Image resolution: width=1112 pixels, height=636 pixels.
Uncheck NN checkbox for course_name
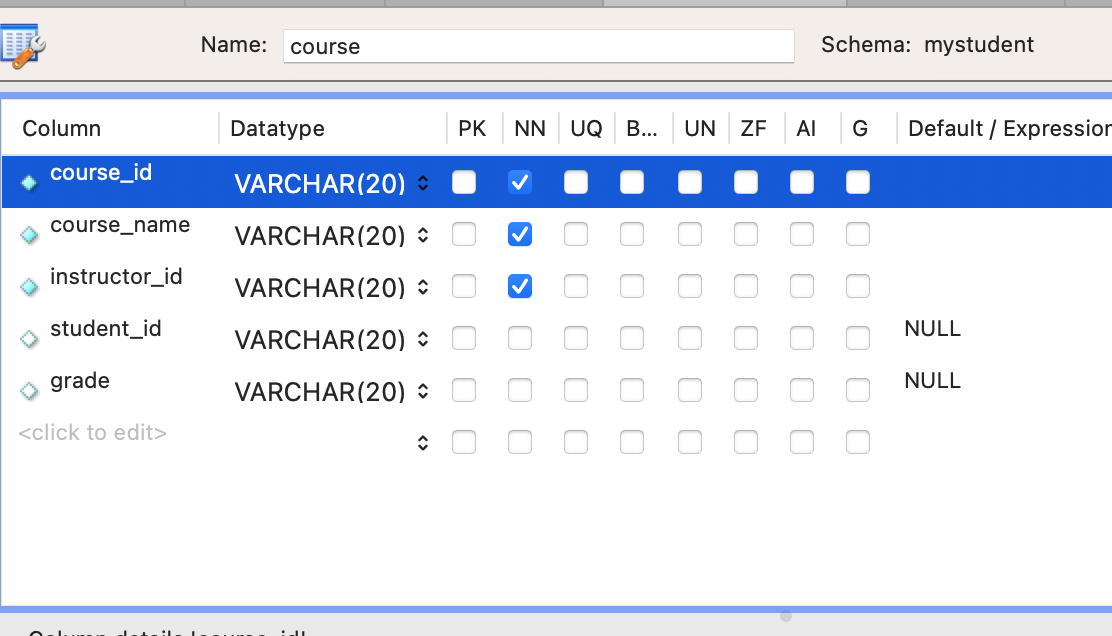tap(520, 234)
